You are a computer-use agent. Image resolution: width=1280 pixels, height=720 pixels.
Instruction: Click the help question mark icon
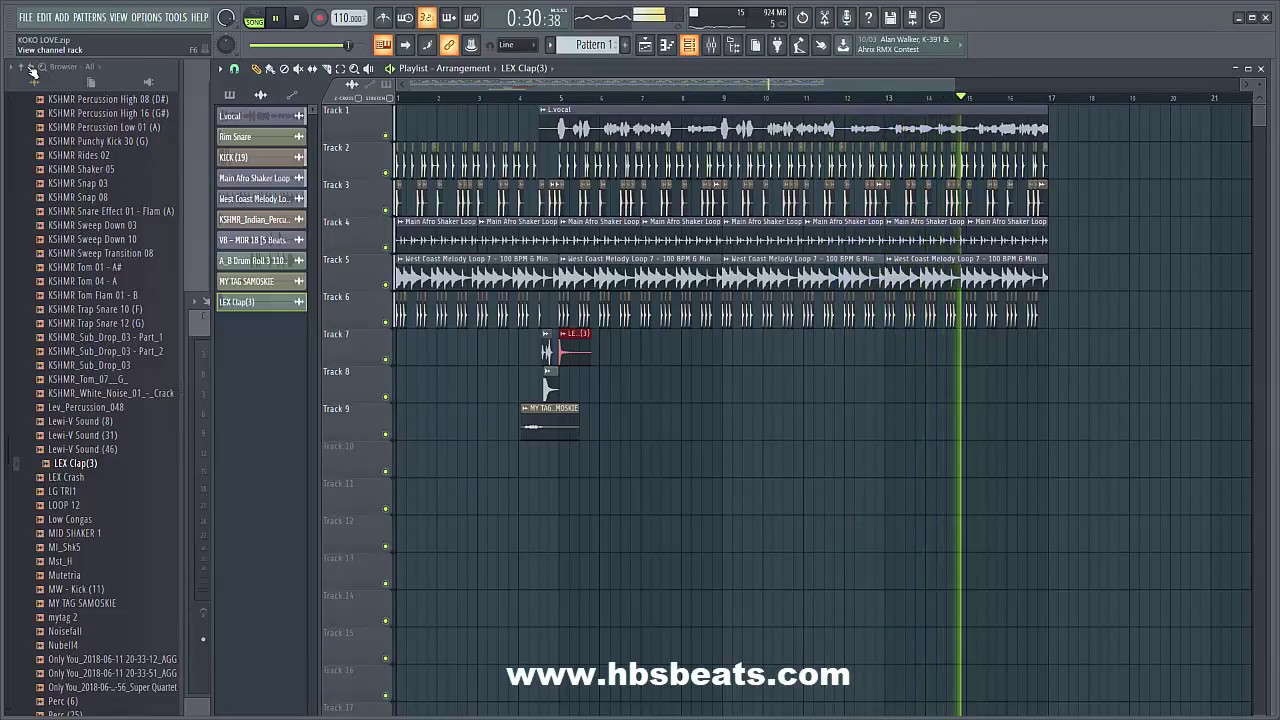[x=869, y=18]
